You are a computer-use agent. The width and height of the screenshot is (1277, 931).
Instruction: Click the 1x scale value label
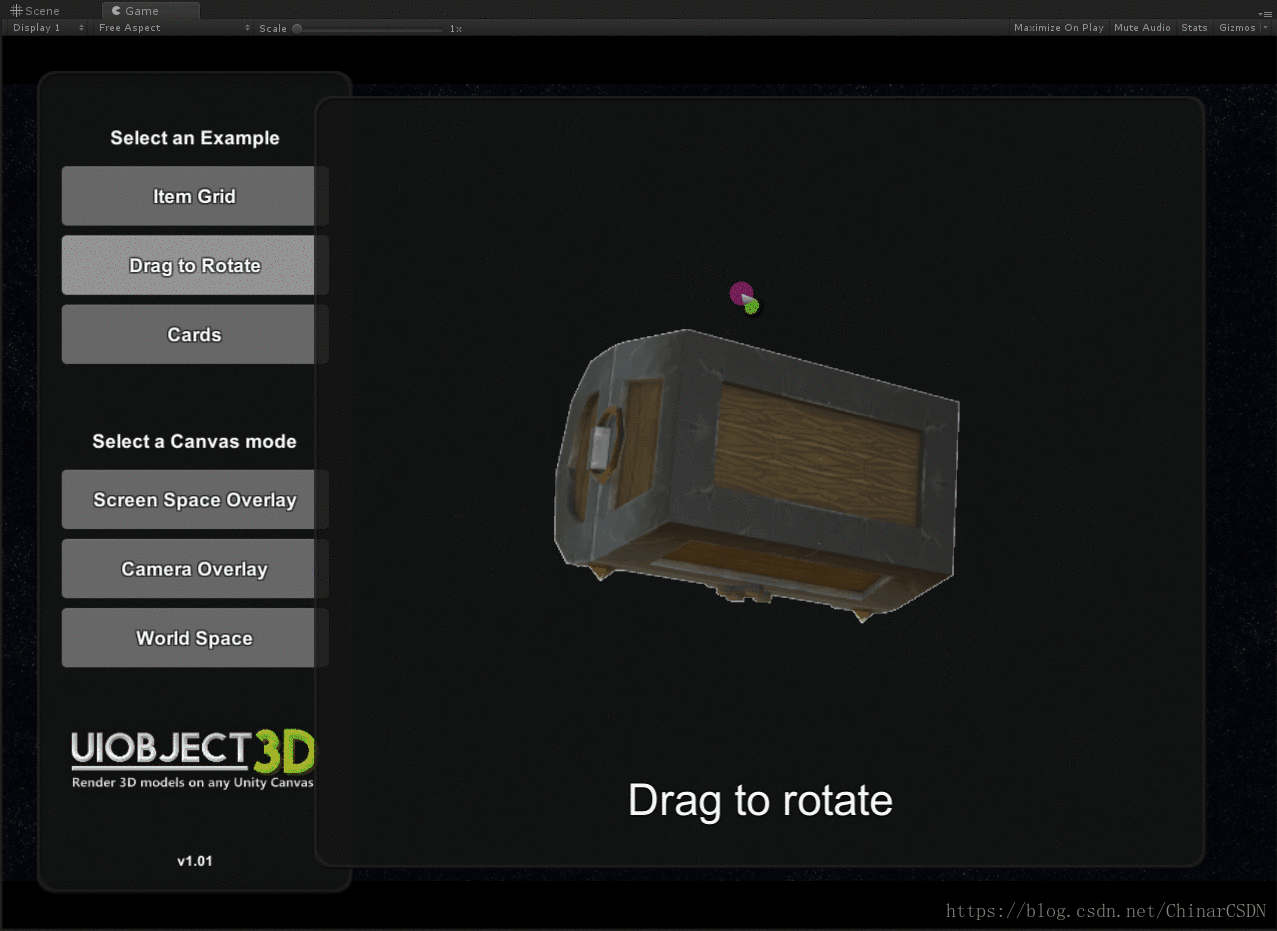tap(456, 29)
